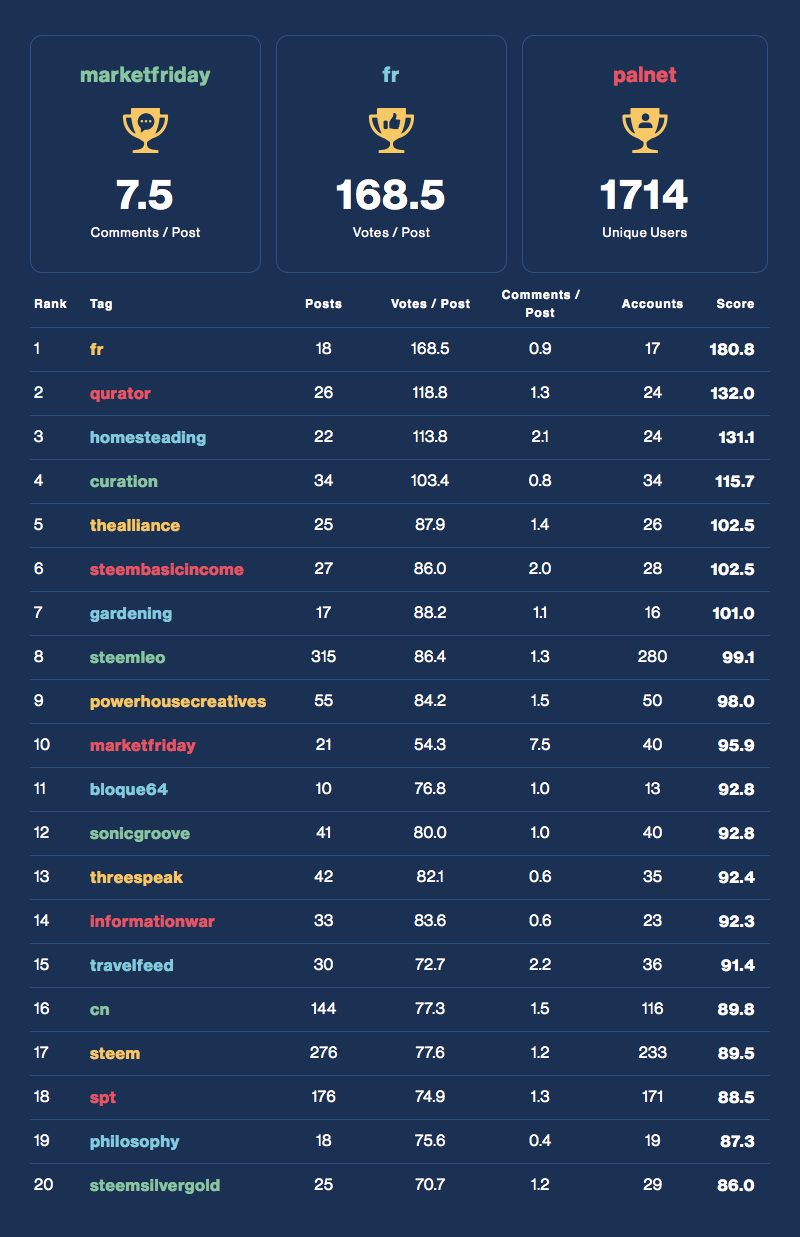Open the bloque64 tag
Image resolution: width=800 pixels, height=1237 pixels.
click(x=129, y=789)
